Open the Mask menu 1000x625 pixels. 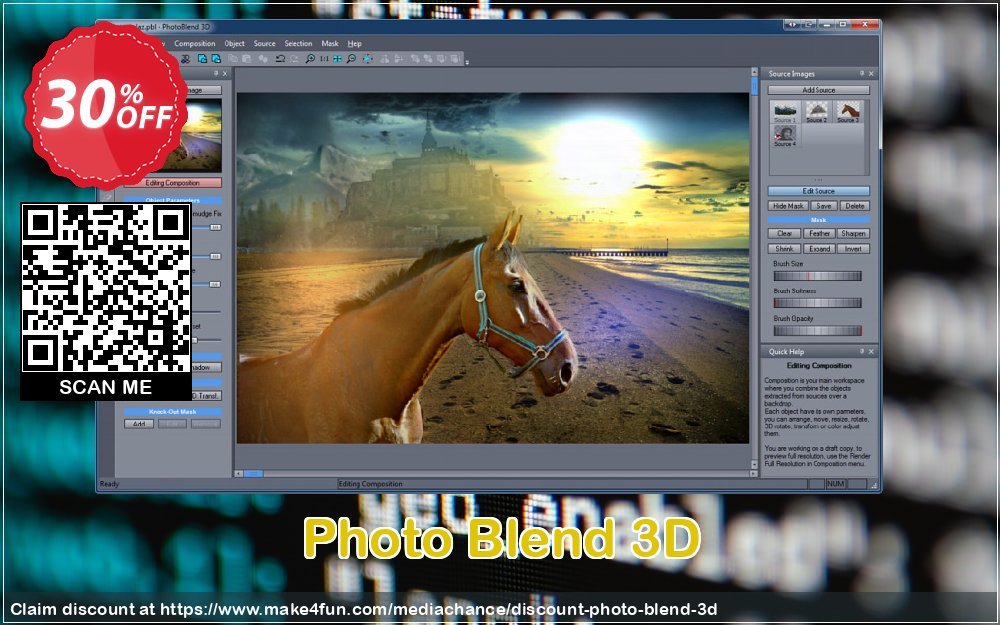(330, 43)
